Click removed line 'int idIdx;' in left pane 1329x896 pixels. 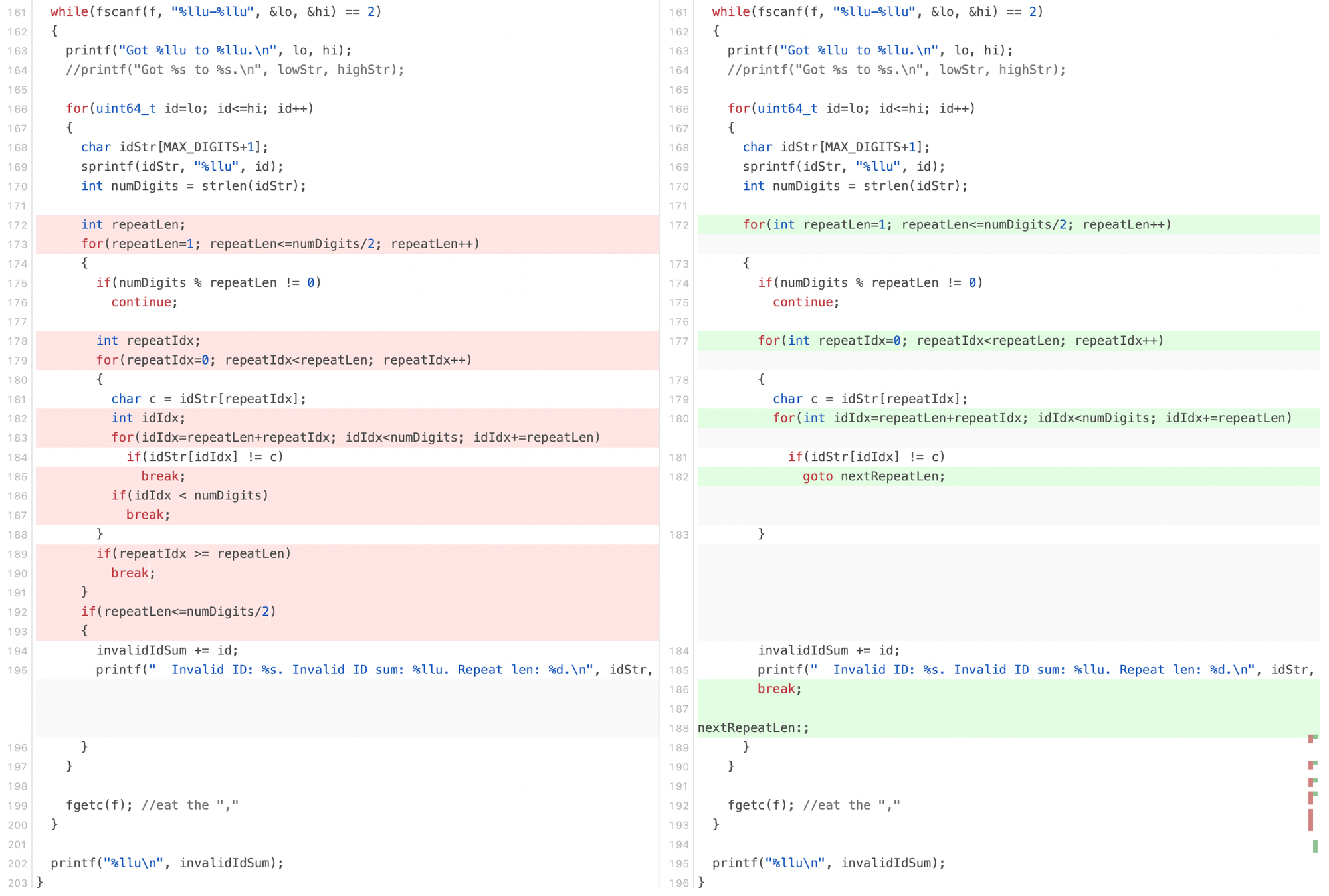click(148, 418)
